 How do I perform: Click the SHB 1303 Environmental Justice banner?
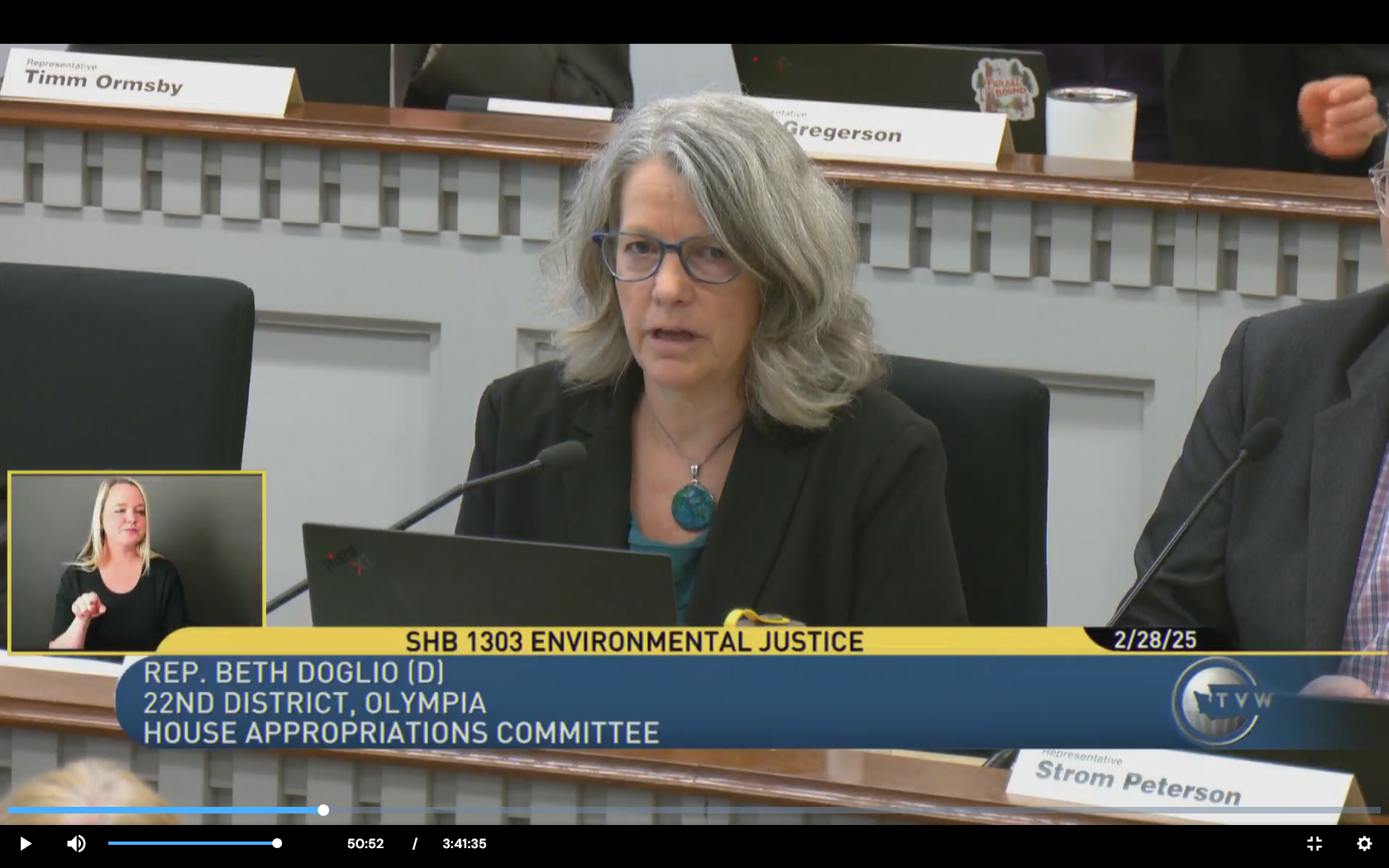pos(633,641)
